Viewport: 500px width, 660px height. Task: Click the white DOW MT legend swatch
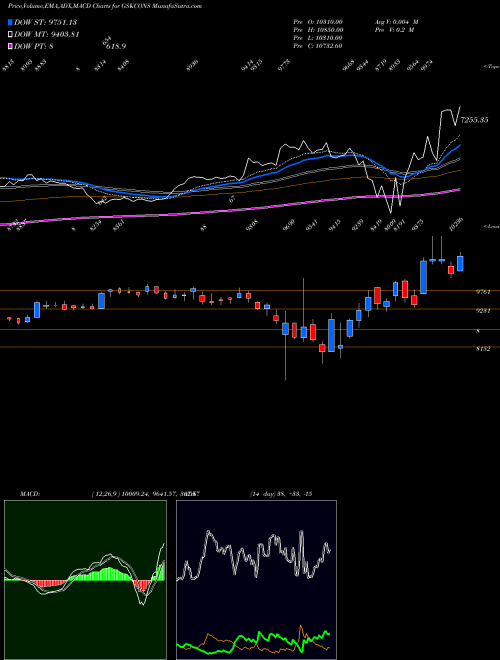(x=10, y=34)
